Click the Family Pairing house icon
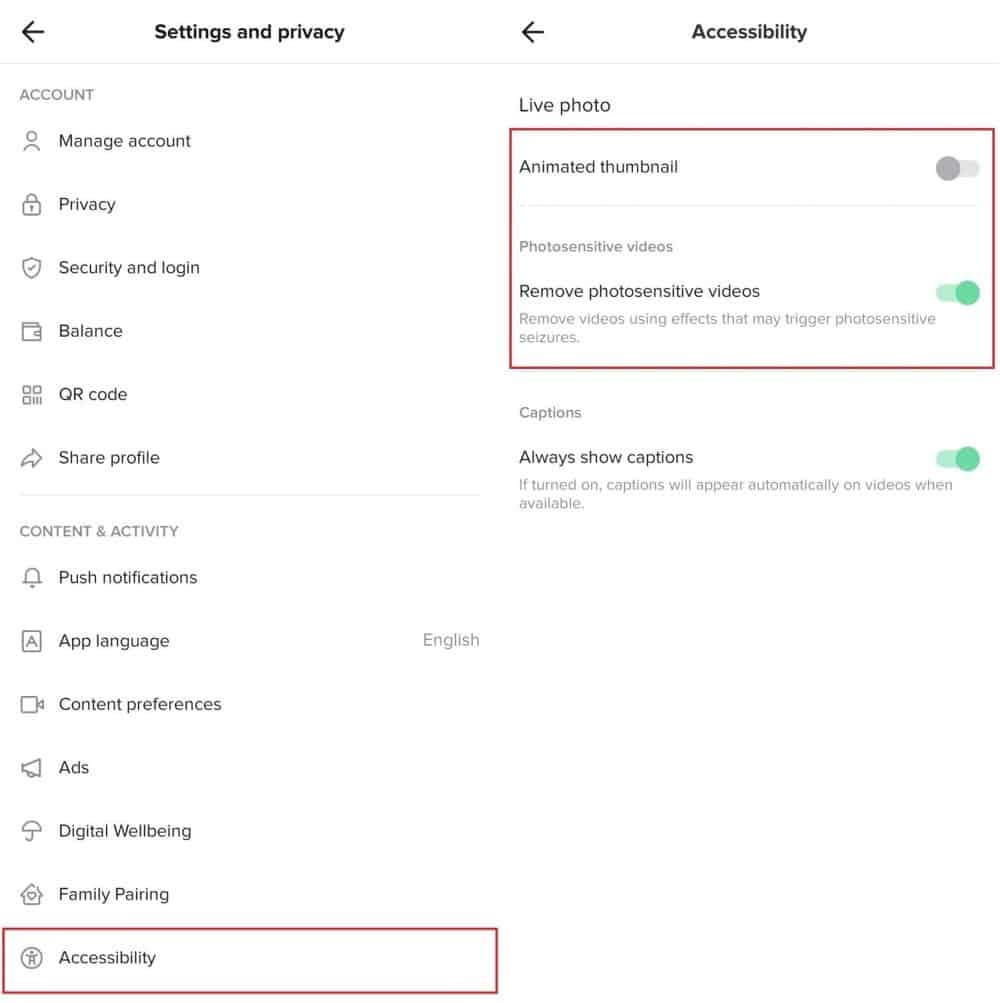 pos(32,895)
